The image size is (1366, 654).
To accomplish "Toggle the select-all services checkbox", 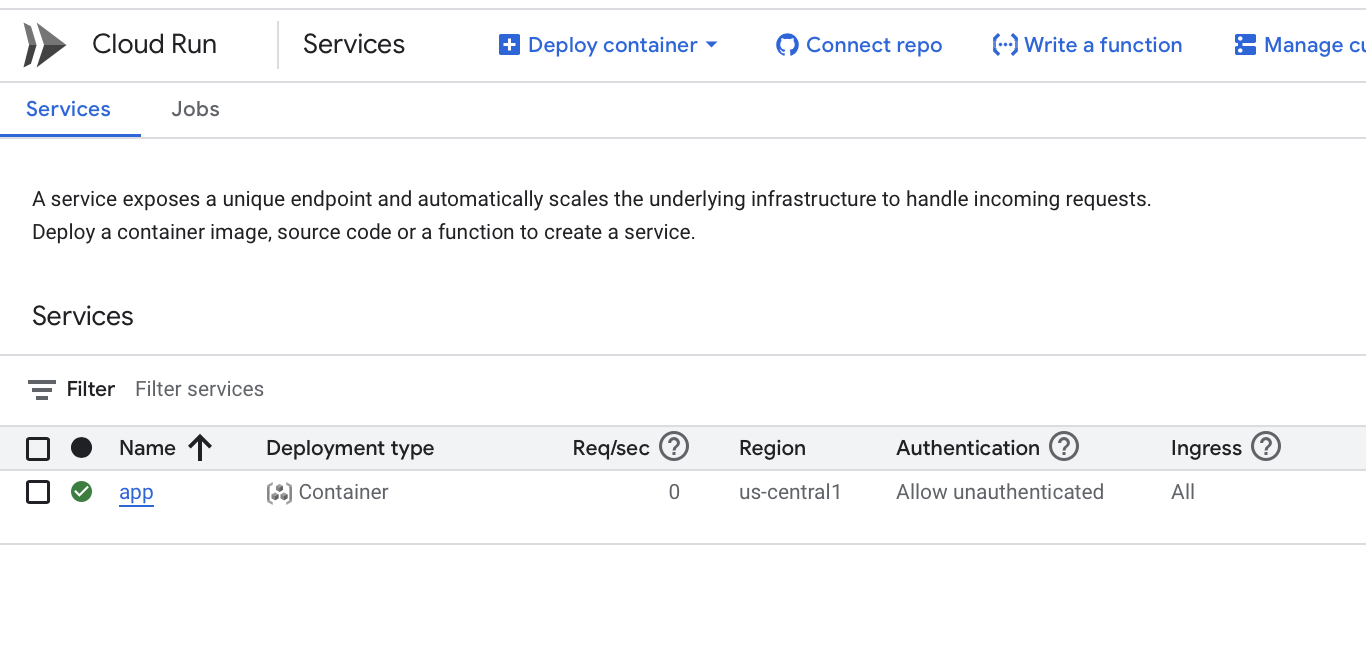I will pyautogui.click(x=38, y=448).
